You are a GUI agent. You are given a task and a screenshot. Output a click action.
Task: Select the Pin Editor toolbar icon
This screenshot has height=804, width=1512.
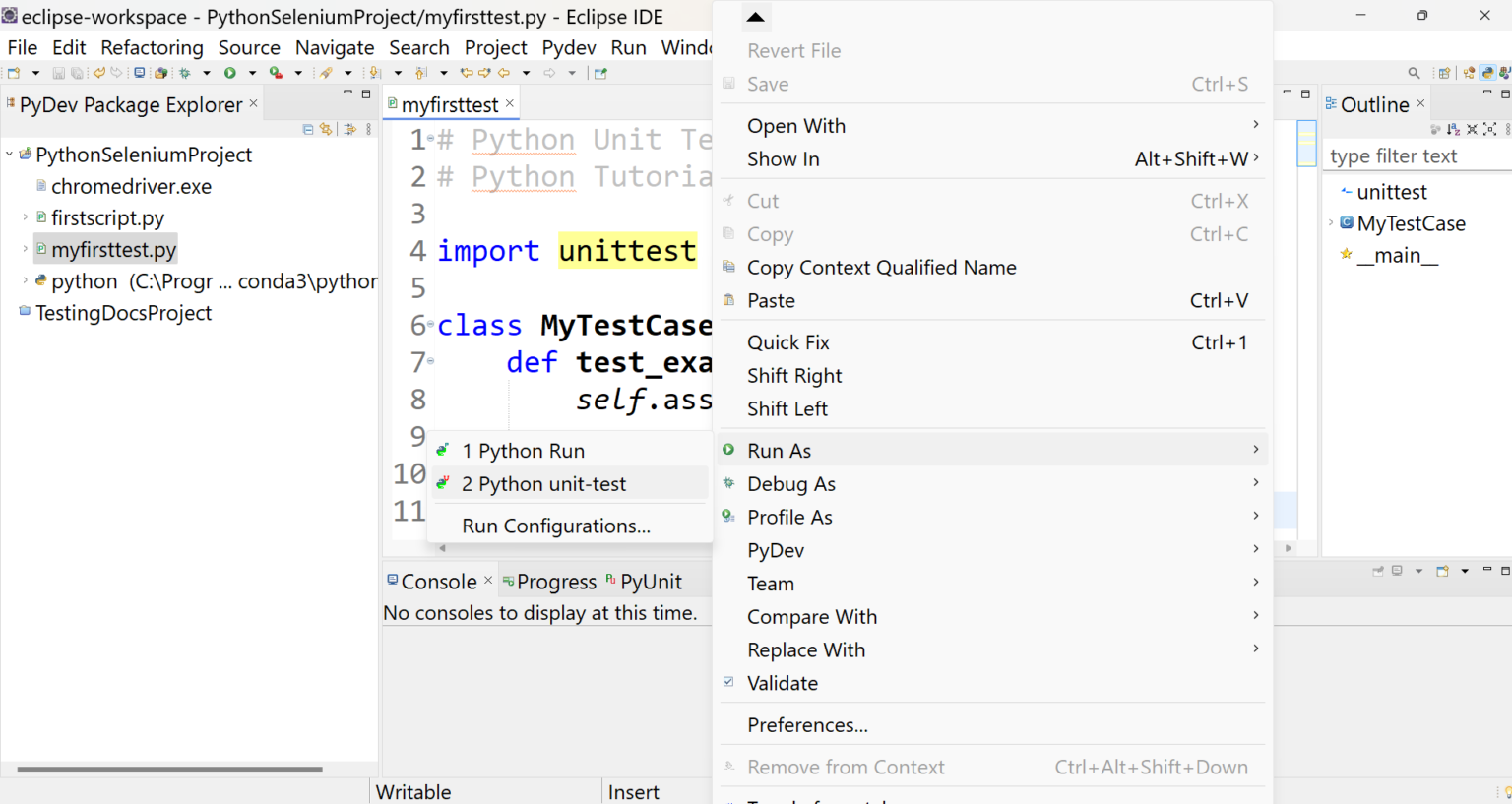point(600,73)
